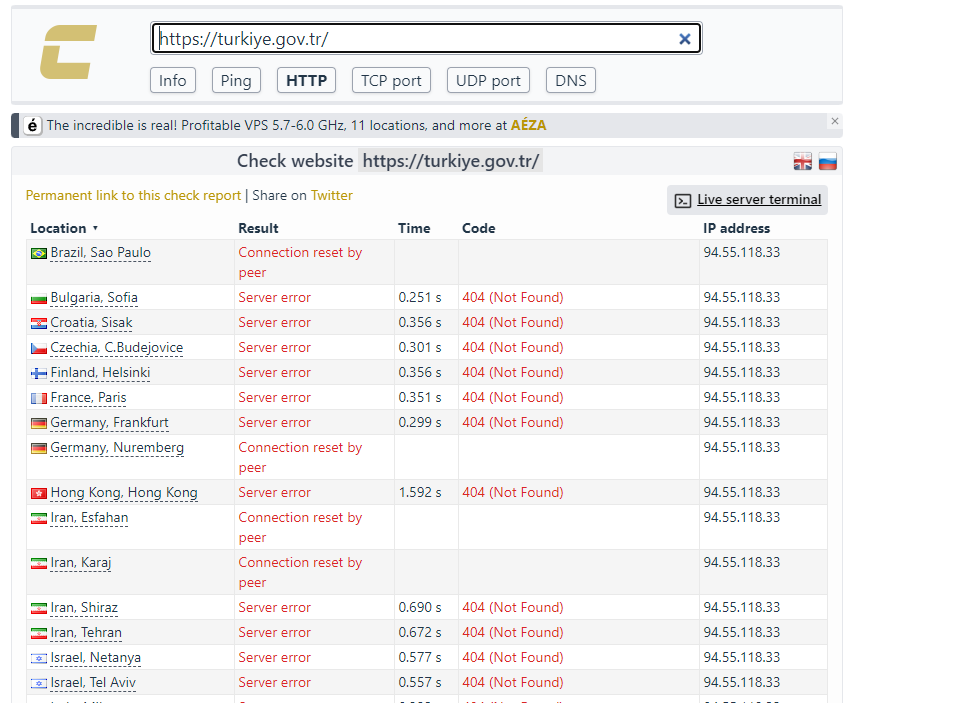Open the France, Paris location
This screenshot has height=703, width=968.
(88, 397)
